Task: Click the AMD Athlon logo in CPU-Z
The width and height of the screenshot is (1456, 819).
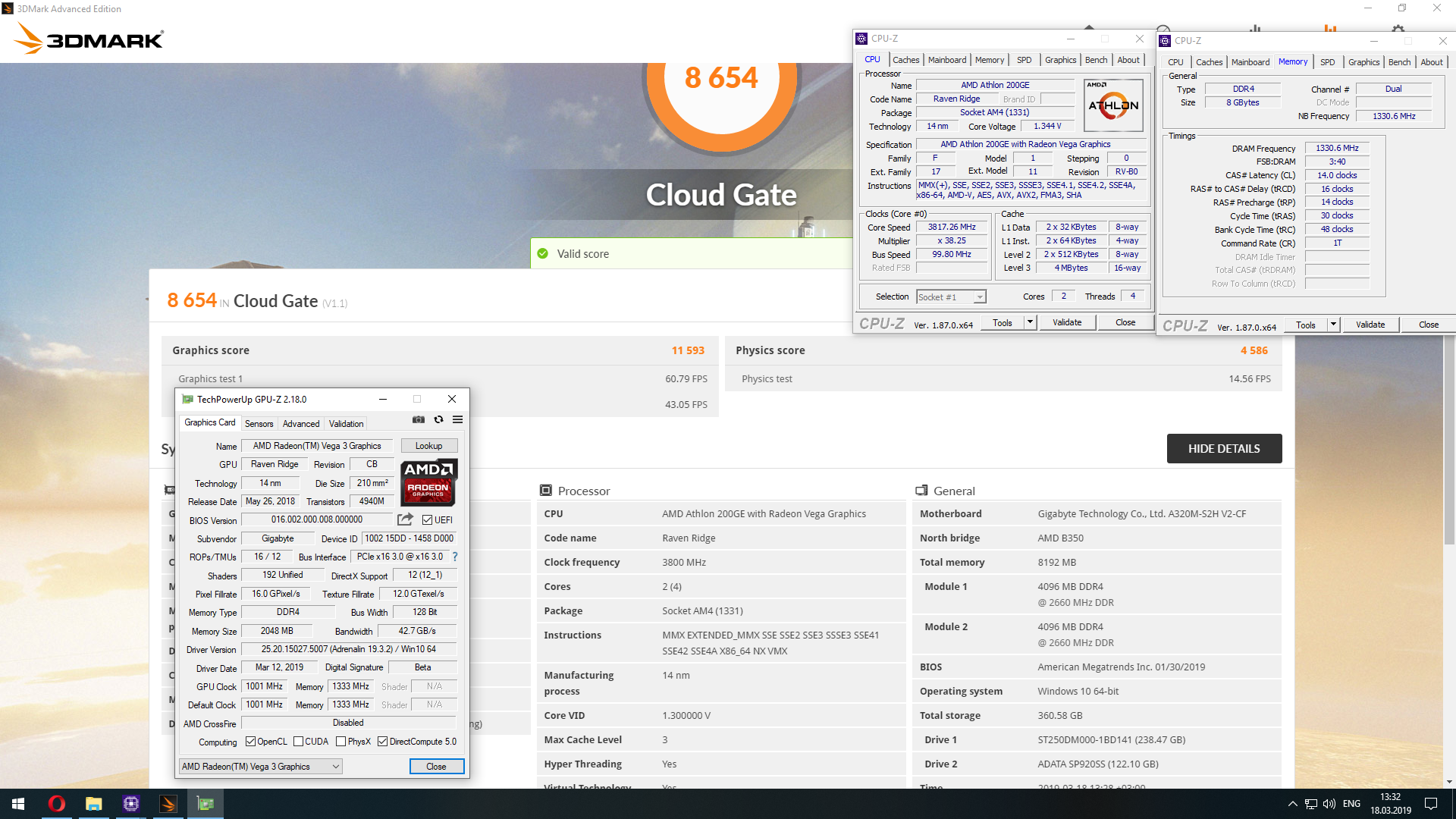Action: pyautogui.click(x=1113, y=105)
